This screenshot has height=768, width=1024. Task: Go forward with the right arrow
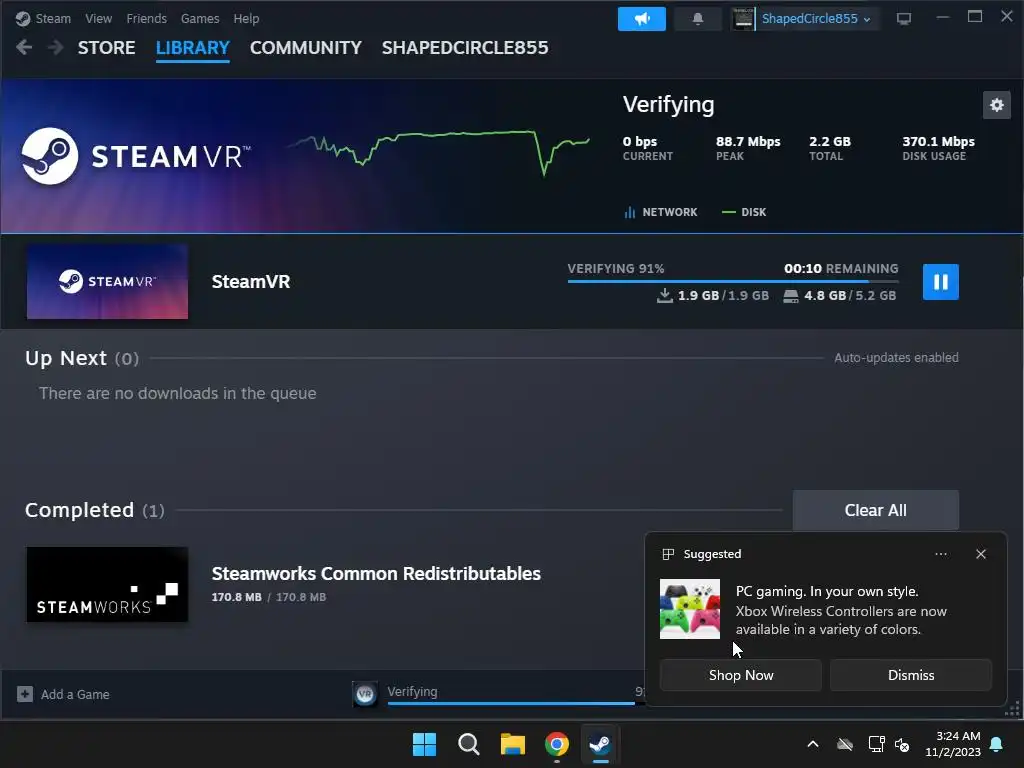(56, 47)
